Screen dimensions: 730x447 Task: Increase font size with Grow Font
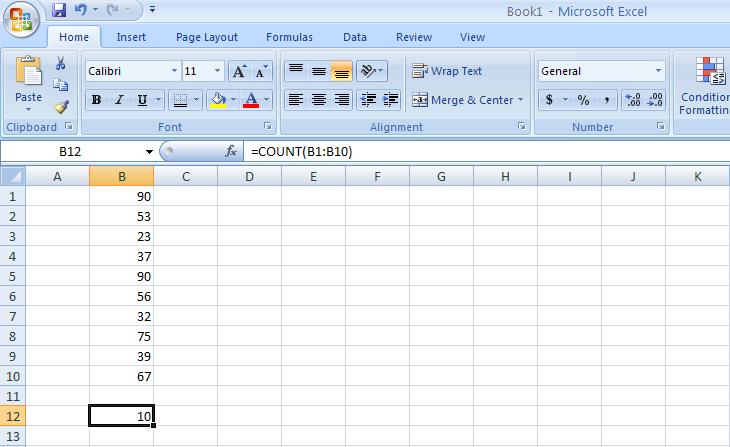pos(239,71)
